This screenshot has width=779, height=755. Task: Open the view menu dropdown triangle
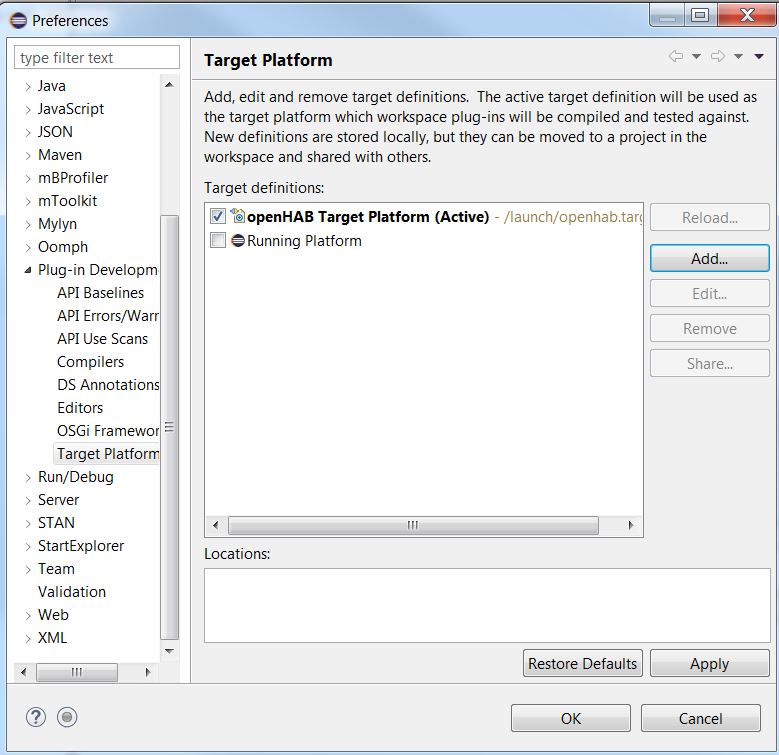coord(759,57)
